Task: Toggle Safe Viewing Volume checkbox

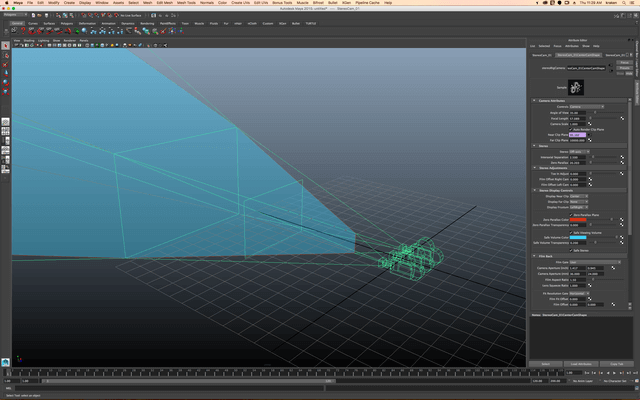Action: [x=571, y=233]
